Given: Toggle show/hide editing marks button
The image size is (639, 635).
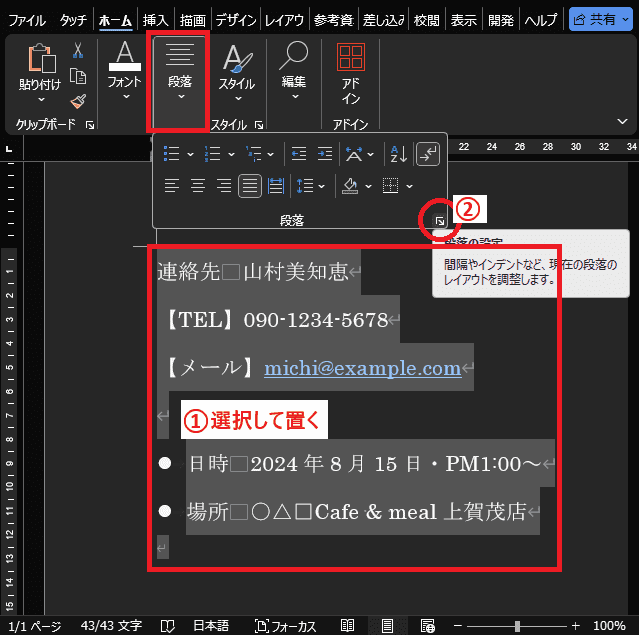Looking at the screenshot, I should point(427,153).
